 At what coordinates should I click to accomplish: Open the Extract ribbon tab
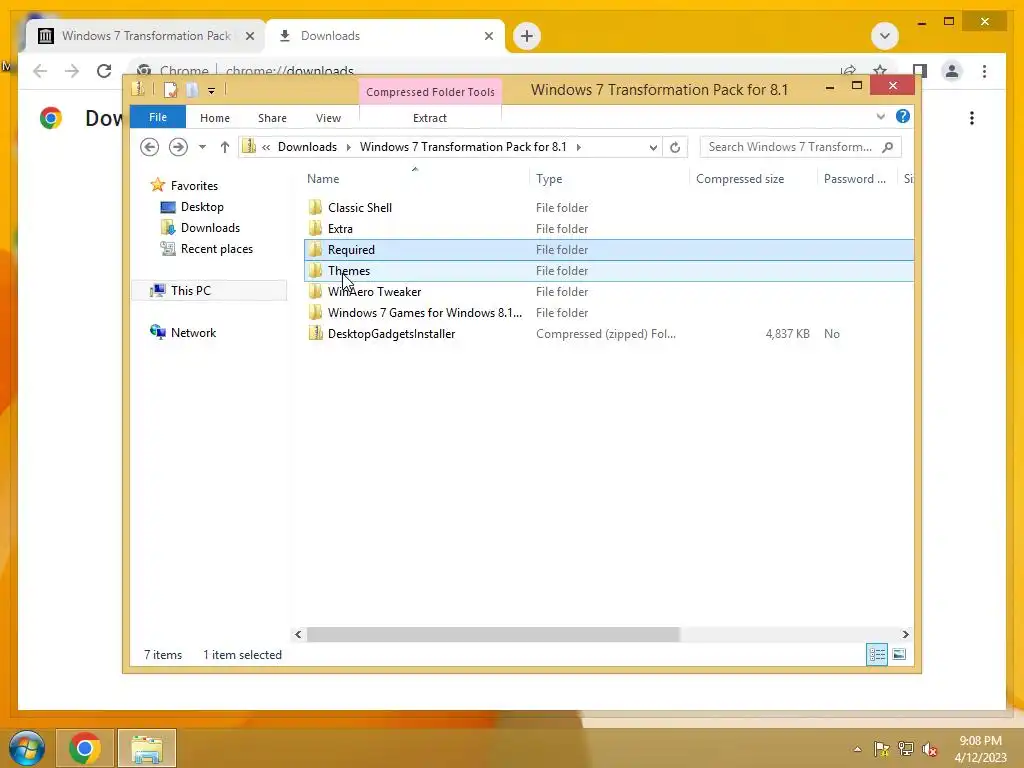[430, 118]
